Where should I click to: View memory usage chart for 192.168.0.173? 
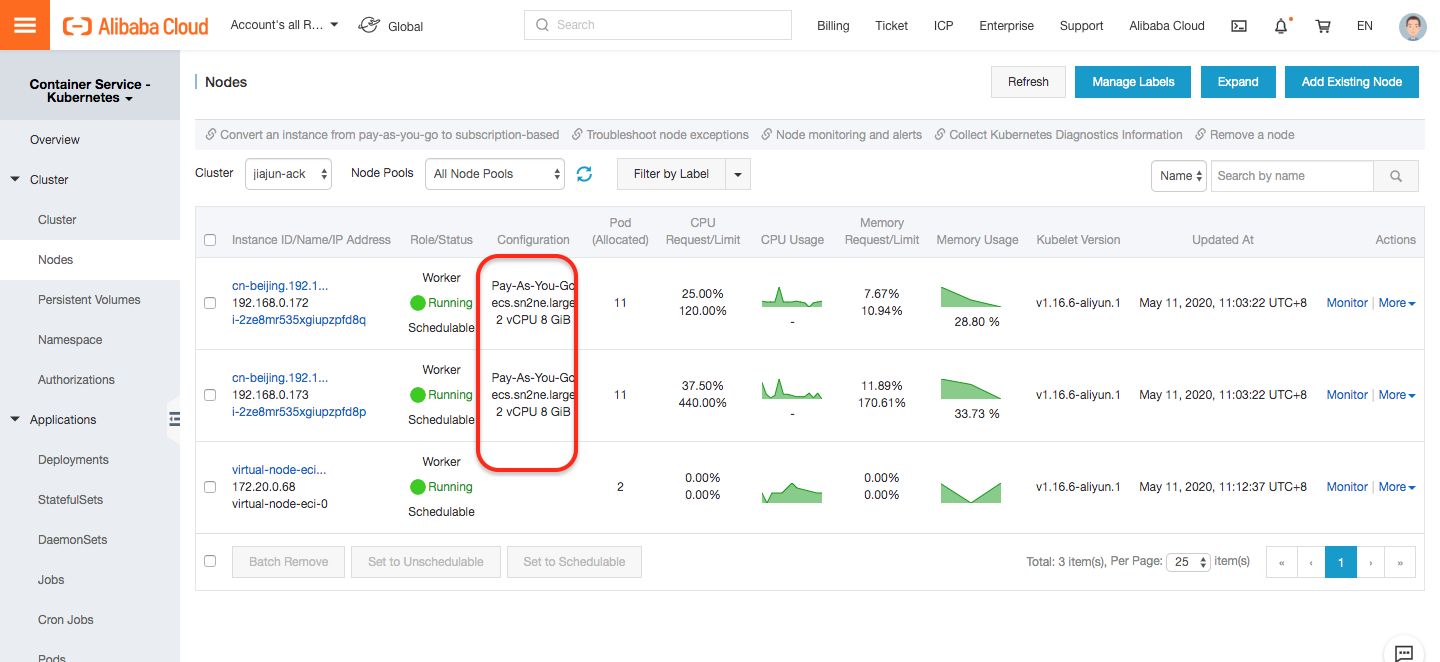click(971, 389)
